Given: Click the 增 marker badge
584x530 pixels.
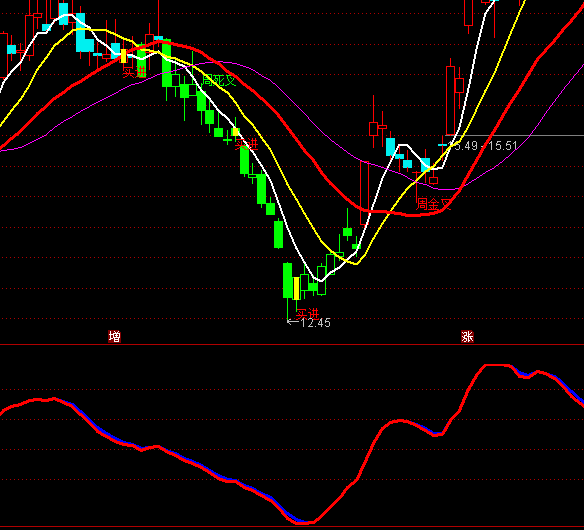Looking at the screenshot, I should point(114,336).
